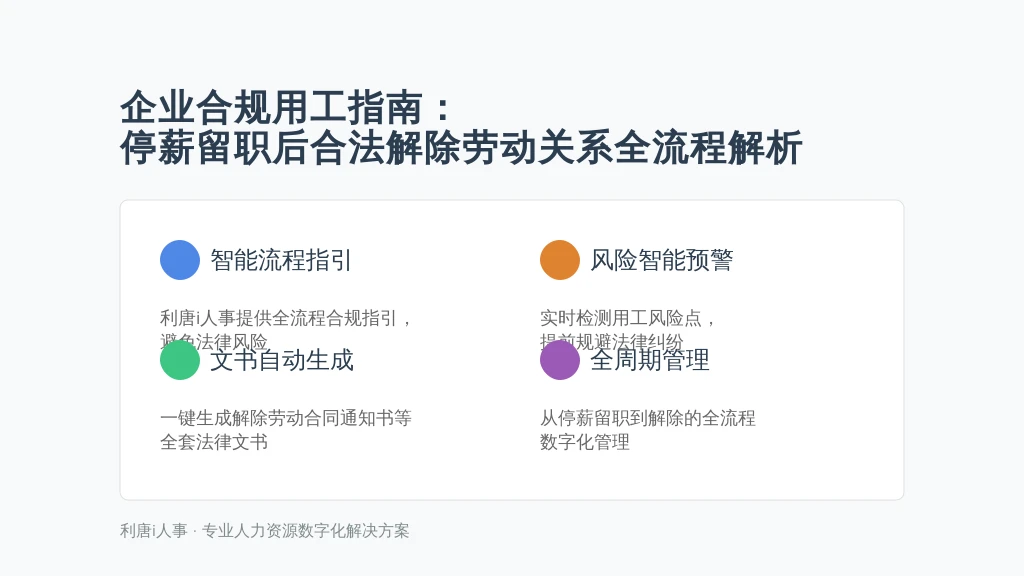Select the 风险智能预警 heading
1024x576 pixels.
point(662,260)
